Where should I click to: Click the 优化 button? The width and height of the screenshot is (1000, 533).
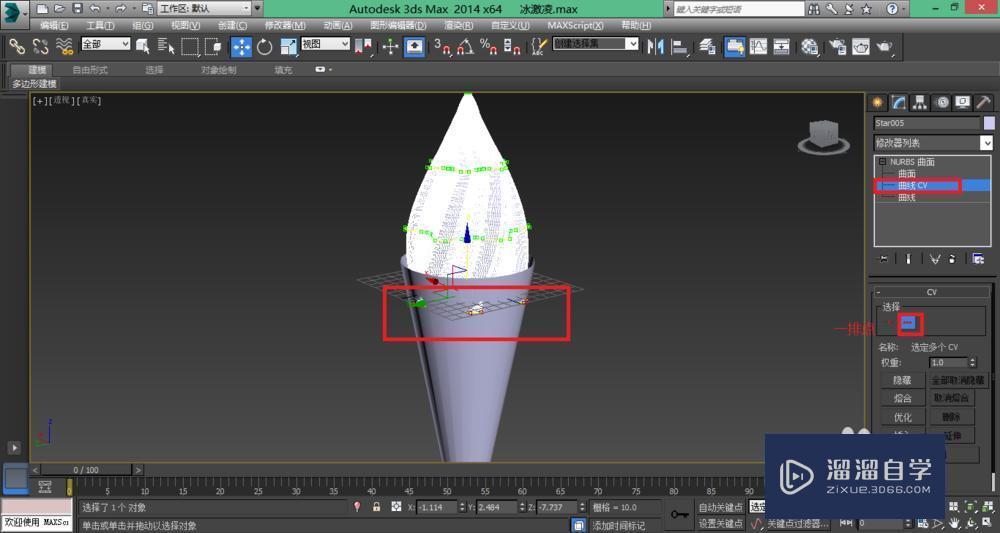(902, 418)
